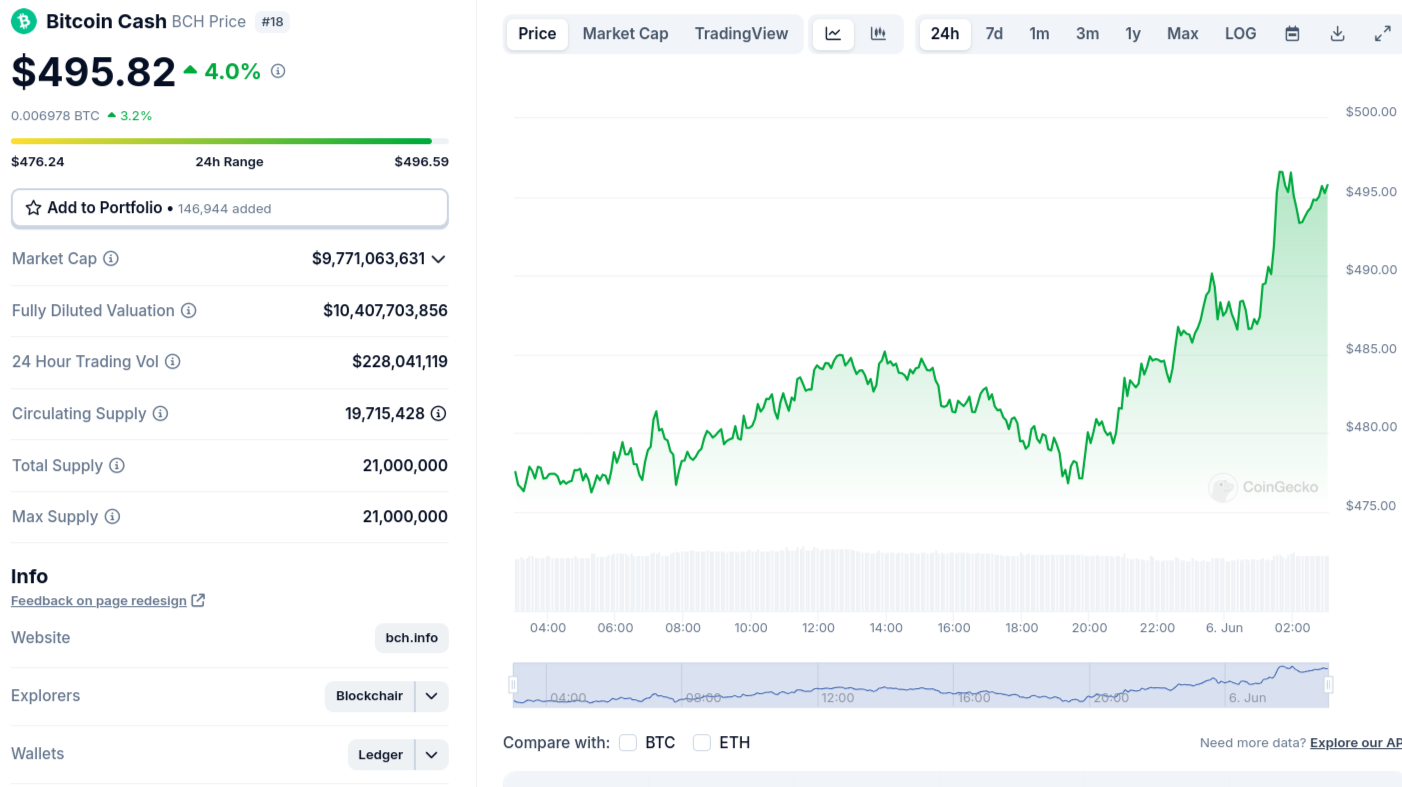
Task: Open the Explorers dropdown arrow
Action: (431, 696)
